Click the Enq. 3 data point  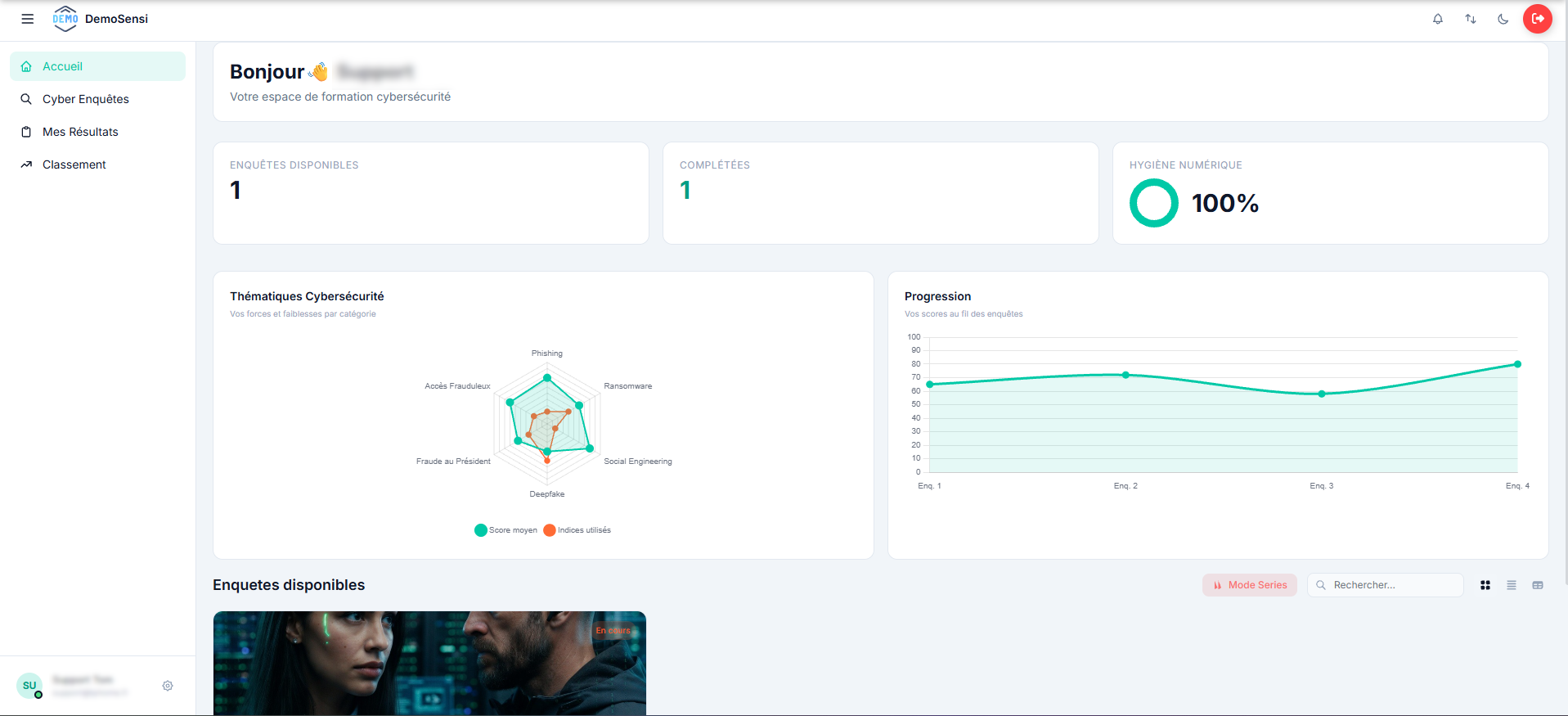coord(1322,394)
